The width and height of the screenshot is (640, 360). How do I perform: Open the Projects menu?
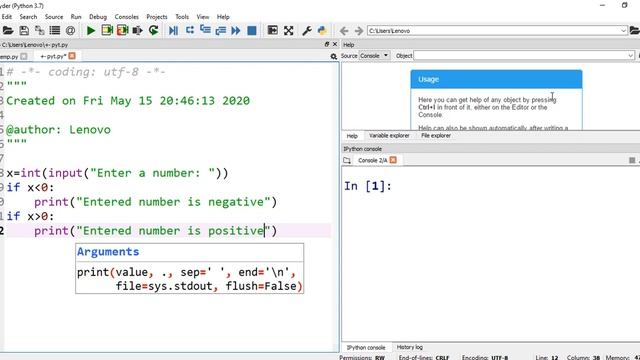point(157,17)
